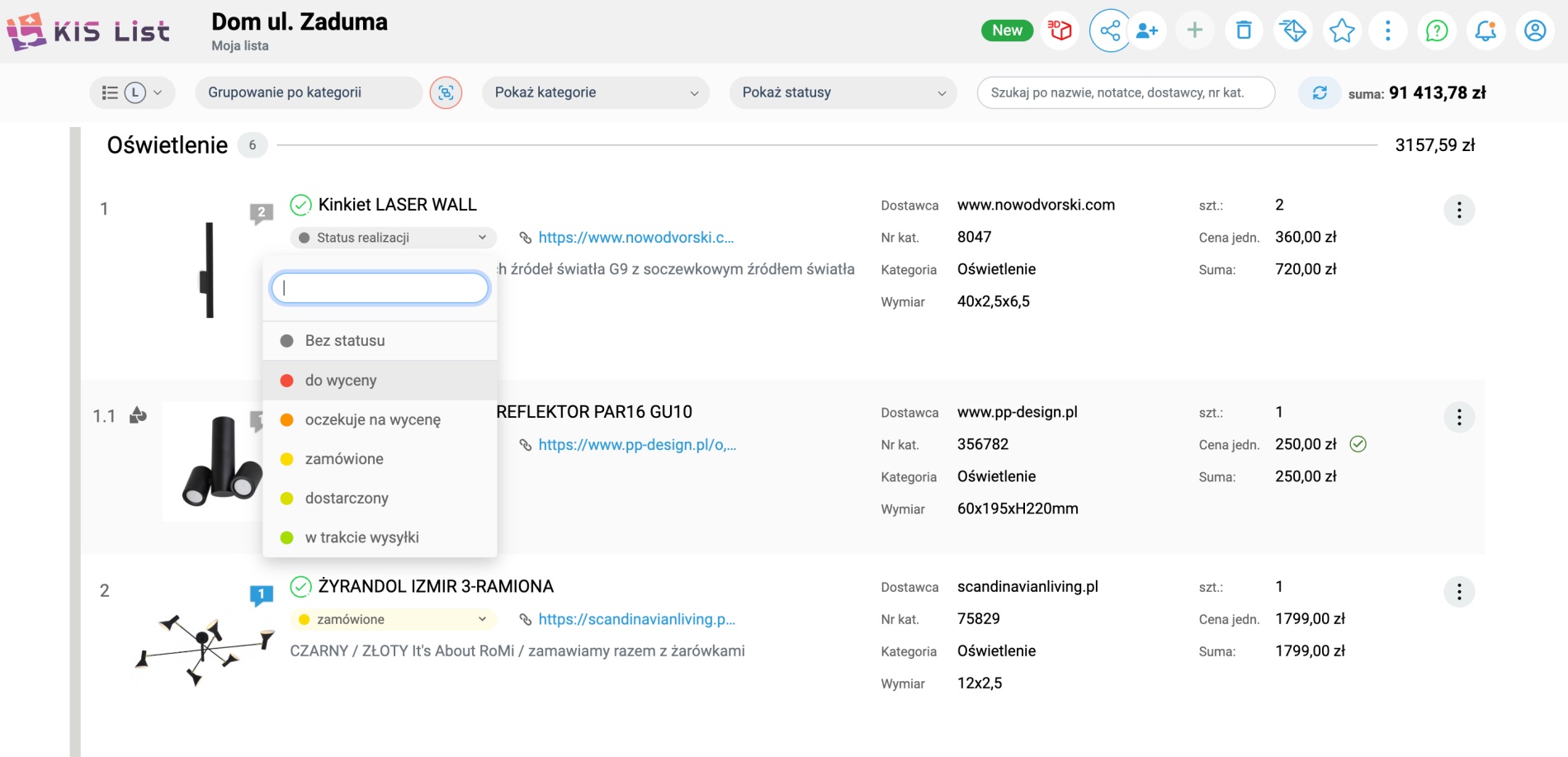This screenshot has width=1568, height=757.
Task: Click the share list icon
Action: click(1110, 31)
